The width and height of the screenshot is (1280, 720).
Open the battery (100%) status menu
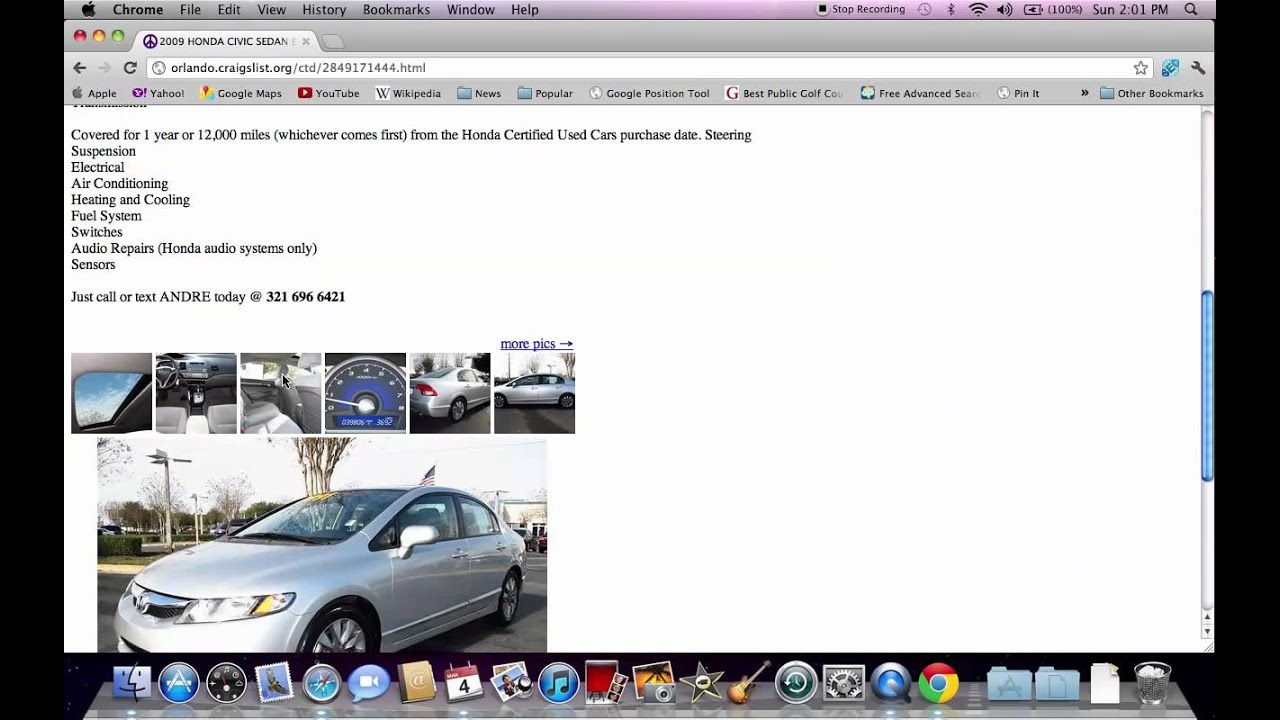1055,9
